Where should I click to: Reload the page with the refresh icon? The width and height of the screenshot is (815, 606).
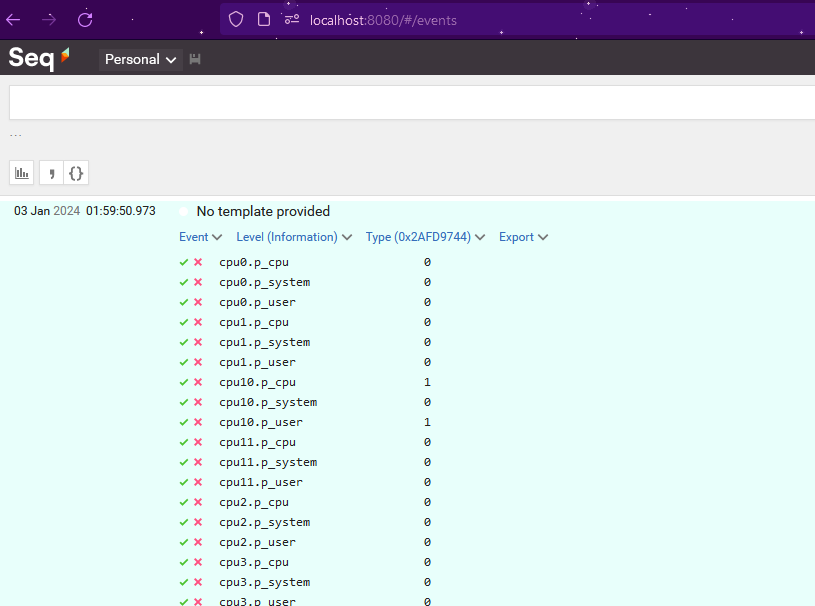(84, 19)
